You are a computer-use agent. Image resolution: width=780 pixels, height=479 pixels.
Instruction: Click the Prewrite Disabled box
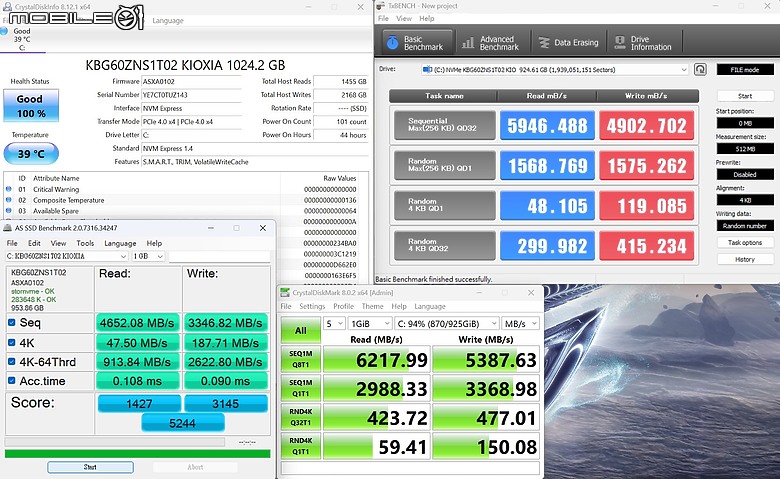745,175
